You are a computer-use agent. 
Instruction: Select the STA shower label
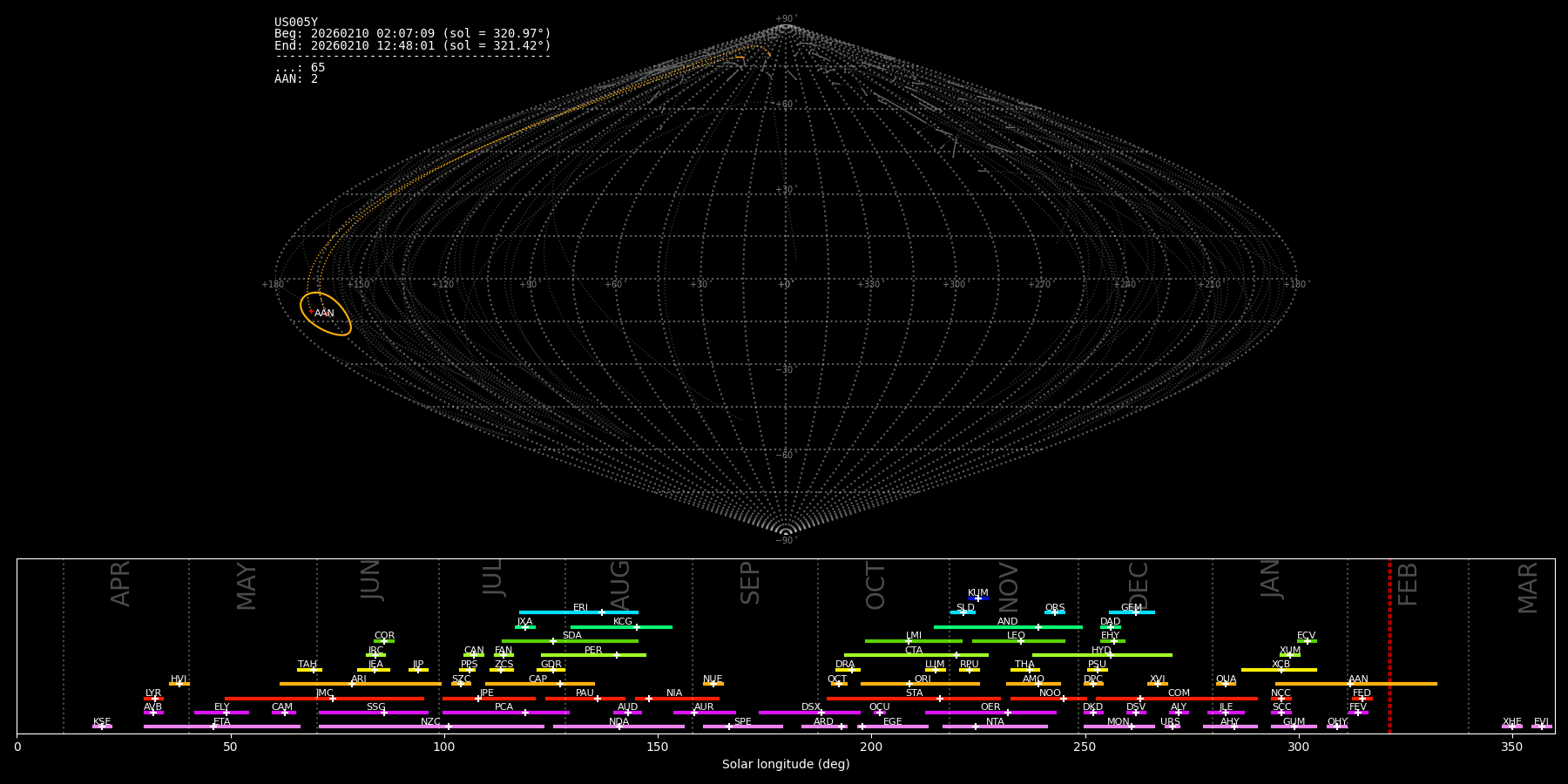point(914,693)
